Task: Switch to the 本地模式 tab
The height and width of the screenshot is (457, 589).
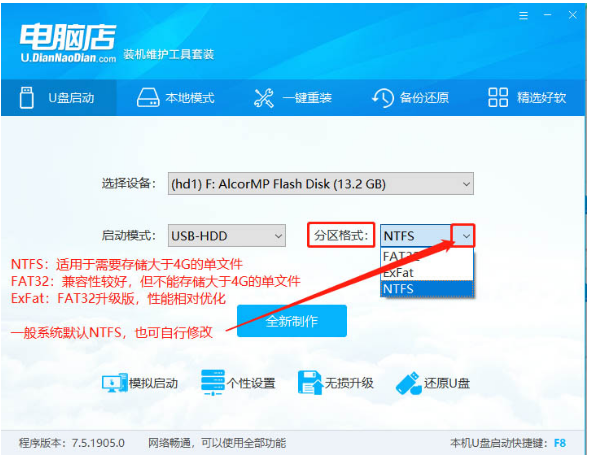Action: click(x=175, y=98)
